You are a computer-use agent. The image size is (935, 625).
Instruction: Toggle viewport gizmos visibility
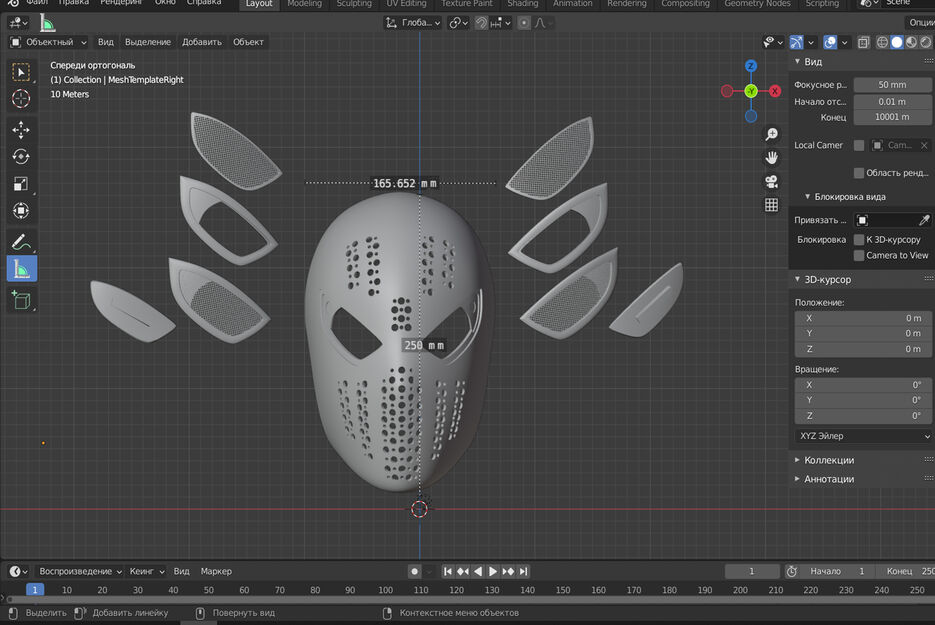click(796, 42)
